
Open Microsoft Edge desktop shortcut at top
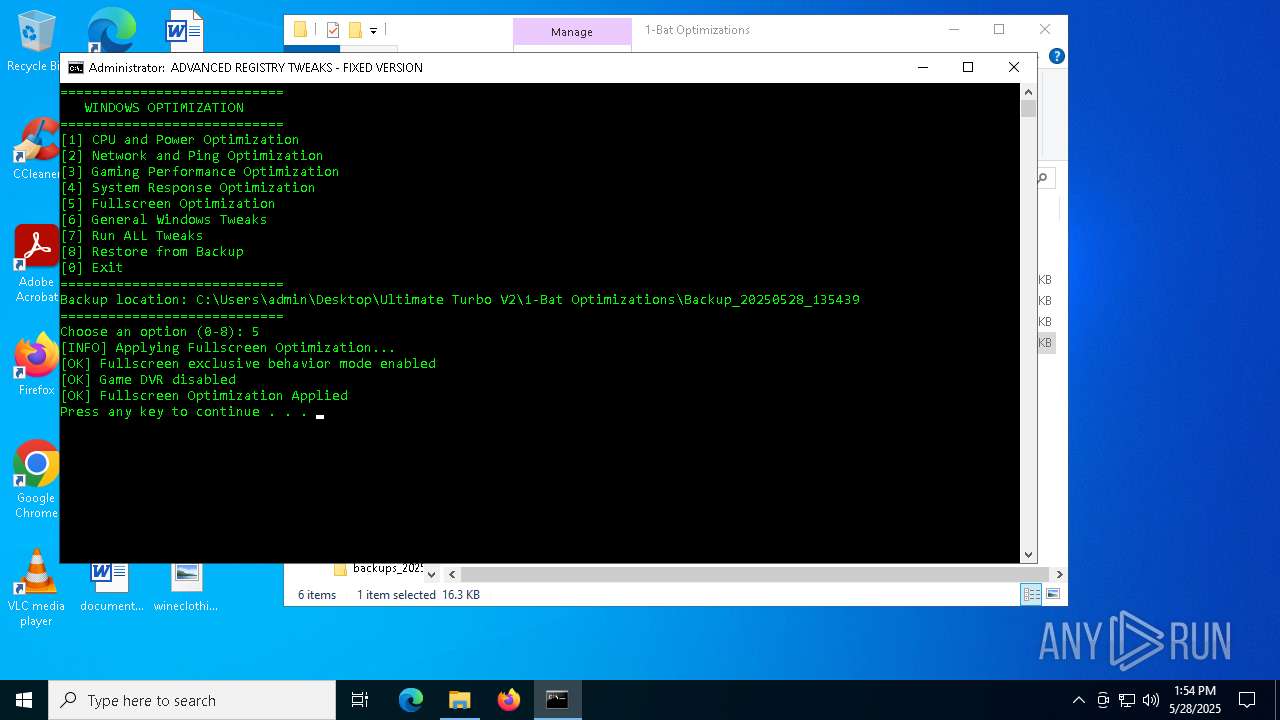[111, 30]
